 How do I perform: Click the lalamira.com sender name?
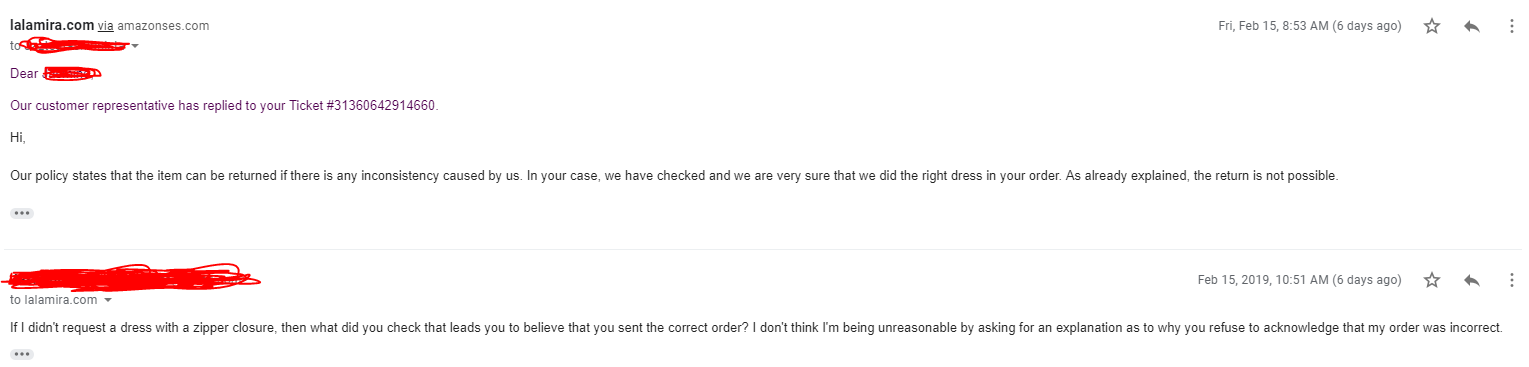pos(52,25)
